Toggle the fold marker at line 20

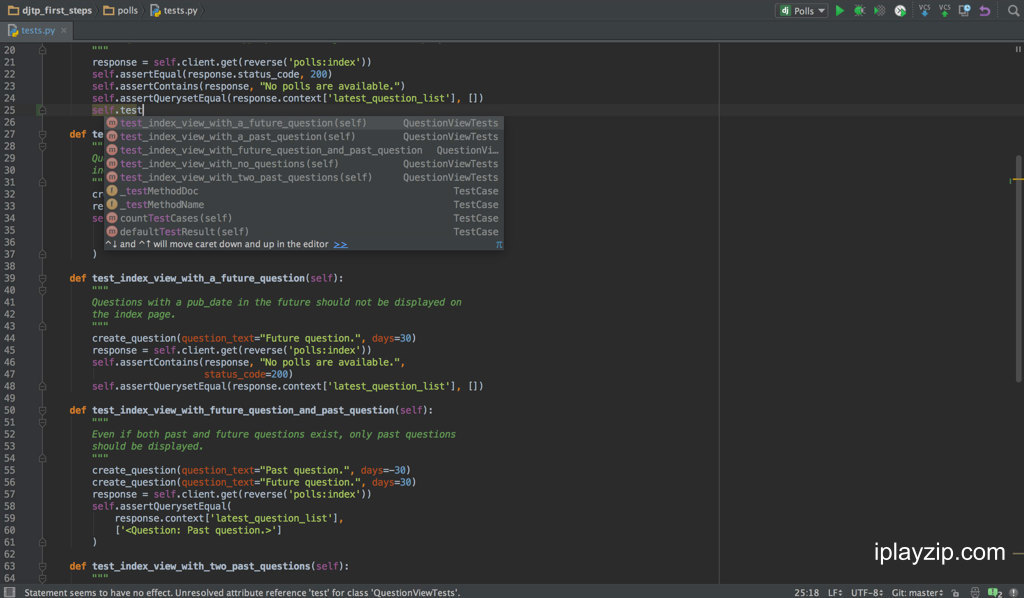(x=42, y=50)
